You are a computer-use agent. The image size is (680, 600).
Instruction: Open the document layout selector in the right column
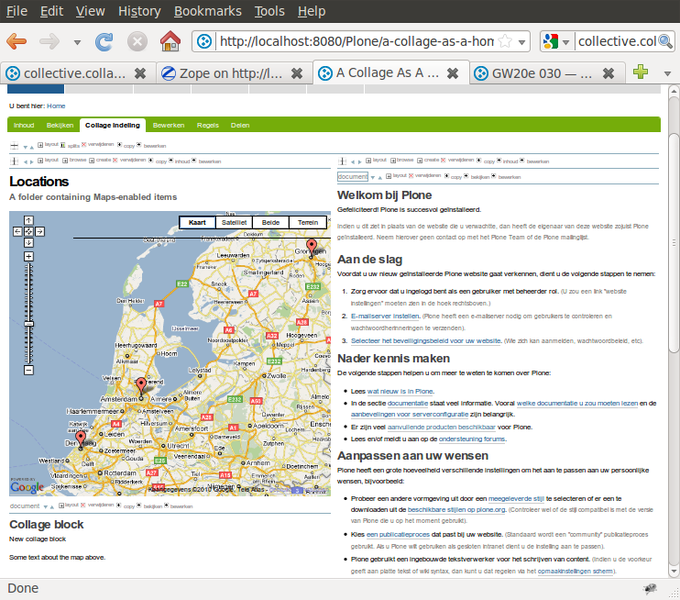pyautogui.click(x=353, y=176)
